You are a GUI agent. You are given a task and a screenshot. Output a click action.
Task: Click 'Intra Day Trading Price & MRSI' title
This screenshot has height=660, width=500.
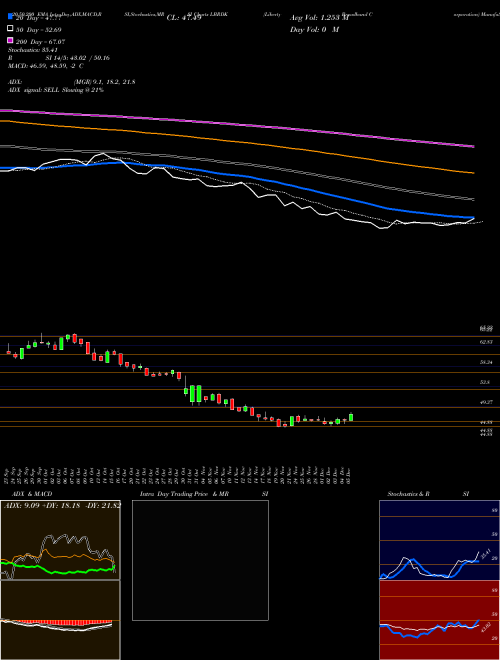(x=204, y=494)
